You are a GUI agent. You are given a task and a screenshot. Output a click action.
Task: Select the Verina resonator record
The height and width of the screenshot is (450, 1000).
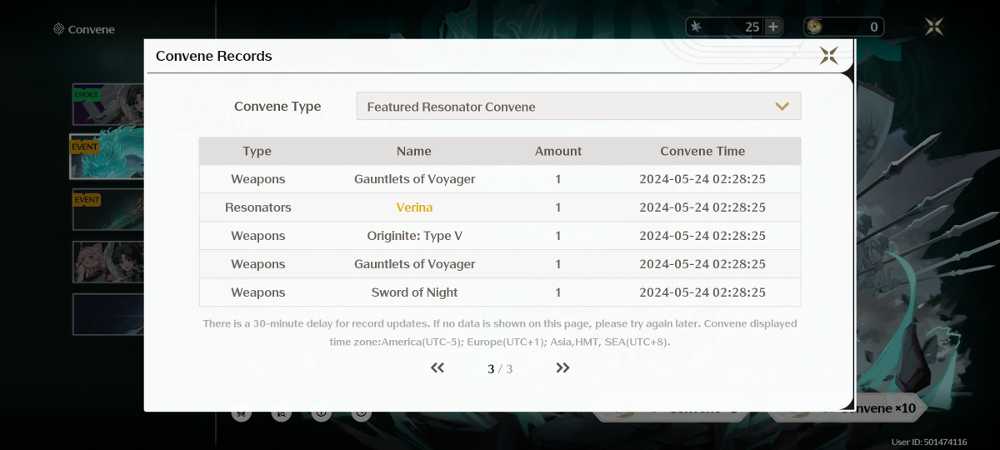click(x=500, y=207)
